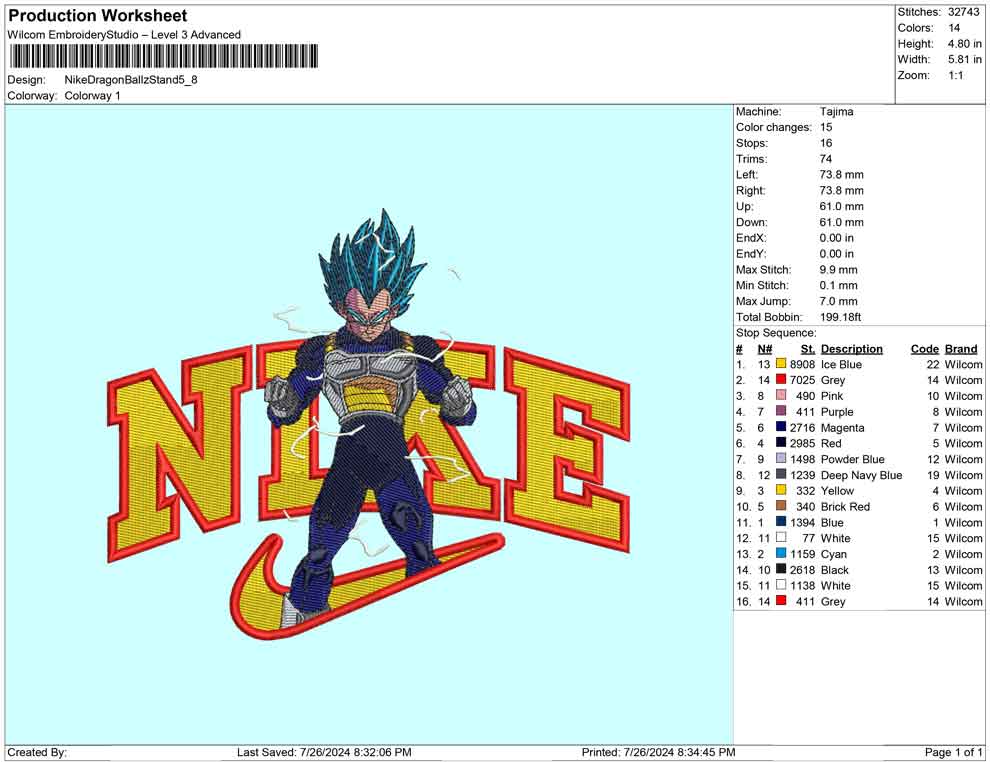Click the Black thread color swatch
990x762 pixels.
pyautogui.click(x=781, y=570)
